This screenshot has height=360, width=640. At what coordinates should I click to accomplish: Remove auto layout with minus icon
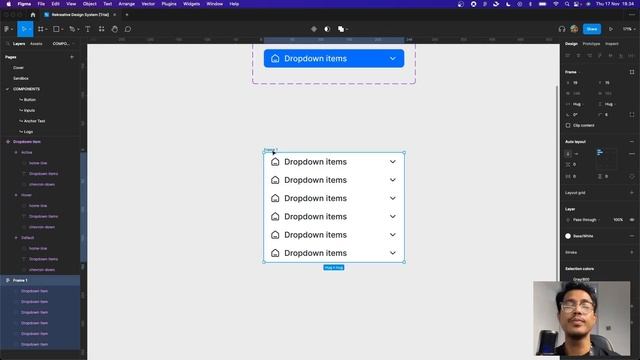(632, 142)
